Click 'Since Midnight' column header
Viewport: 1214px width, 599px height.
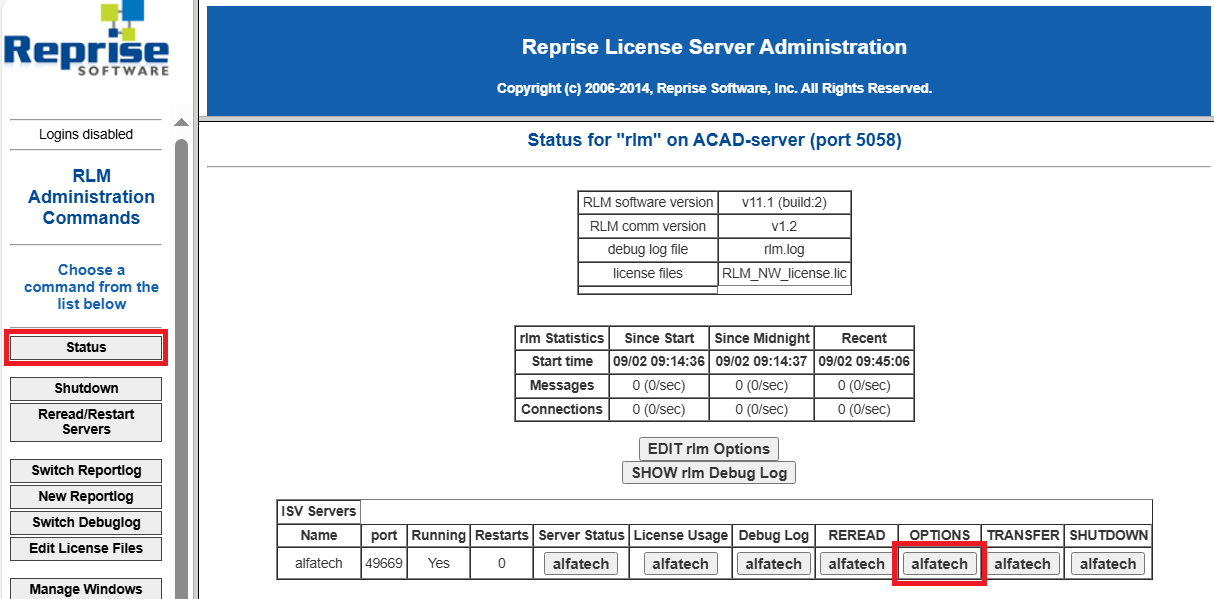pyautogui.click(x=761, y=338)
